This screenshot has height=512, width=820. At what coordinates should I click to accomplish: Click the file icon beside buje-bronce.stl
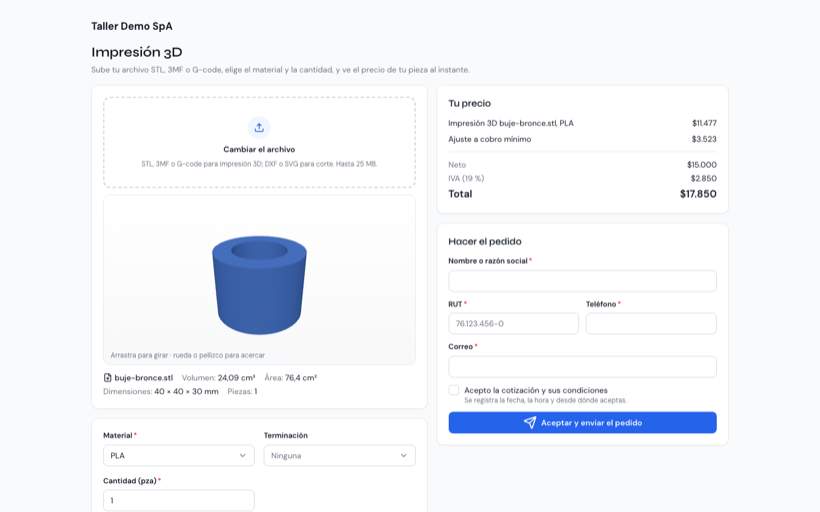(107, 378)
